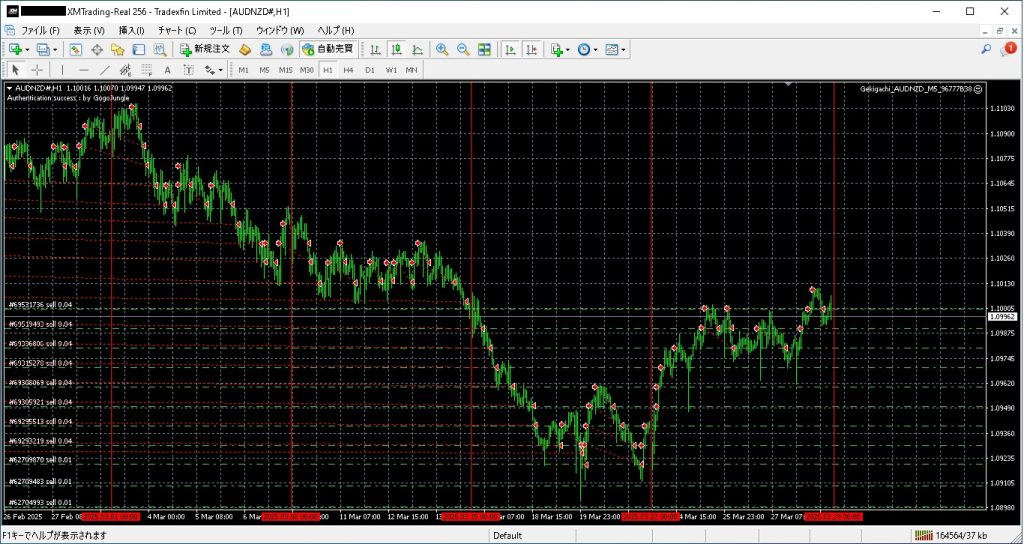
Task: Select the Trendline drawing tool
Action: pyautogui.click(x=104, y=70)
